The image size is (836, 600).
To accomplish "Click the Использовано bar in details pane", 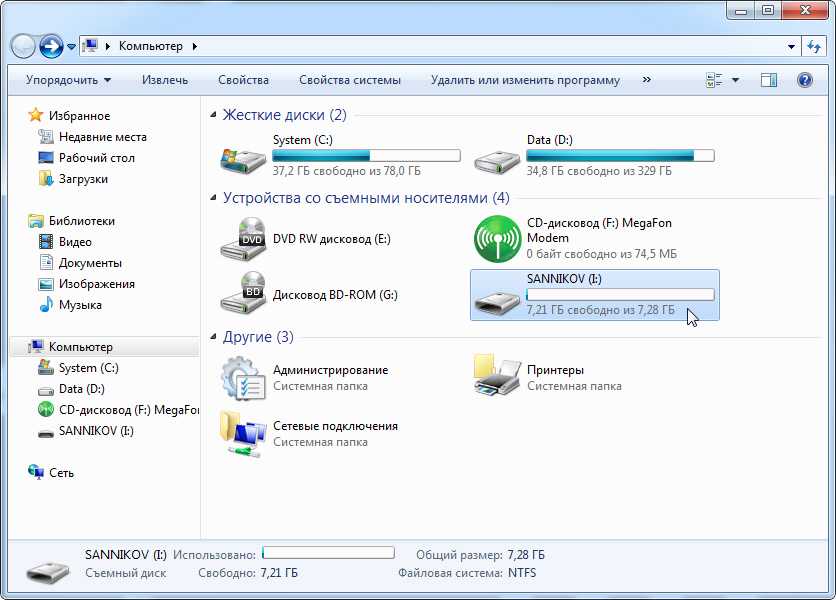I will [x=328, y=553].
